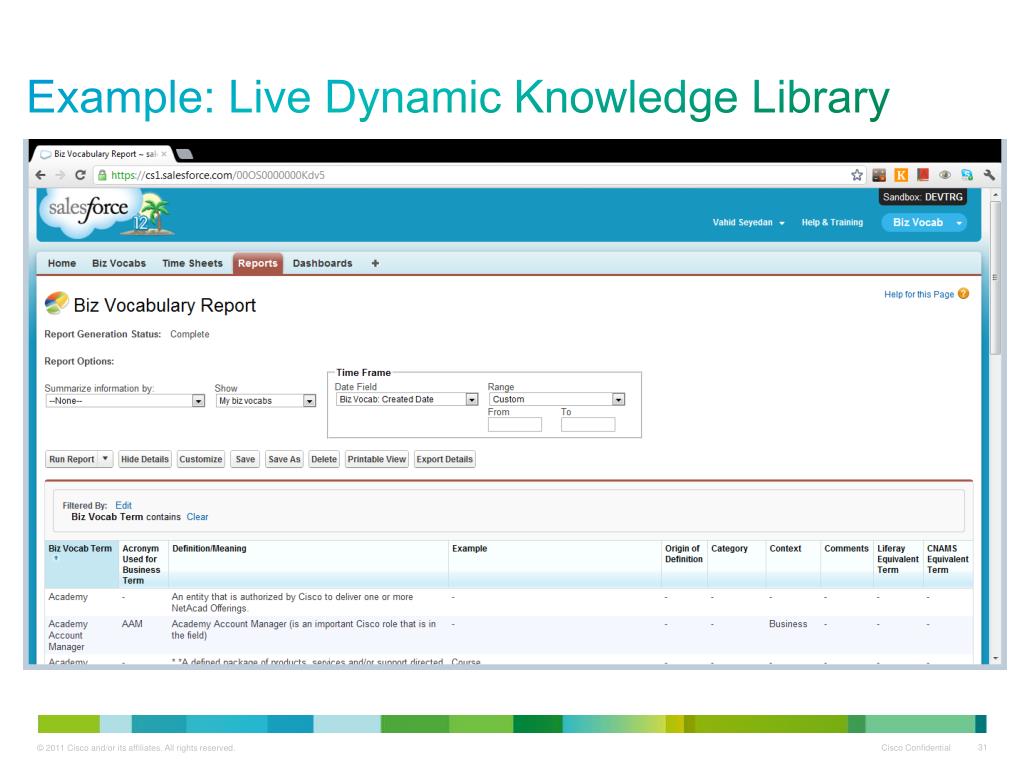Click the help question mark icon

click(963, 294)
